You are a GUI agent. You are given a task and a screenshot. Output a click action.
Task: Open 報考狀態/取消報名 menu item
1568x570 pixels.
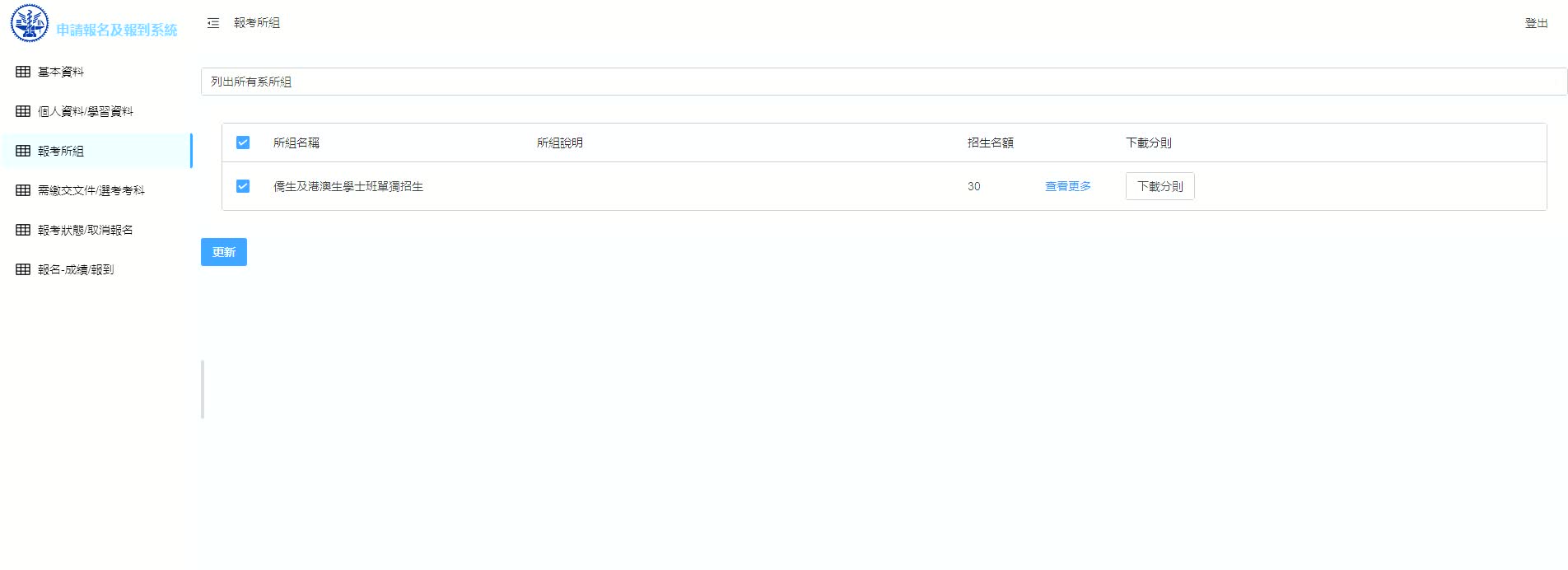pos(96,230)
